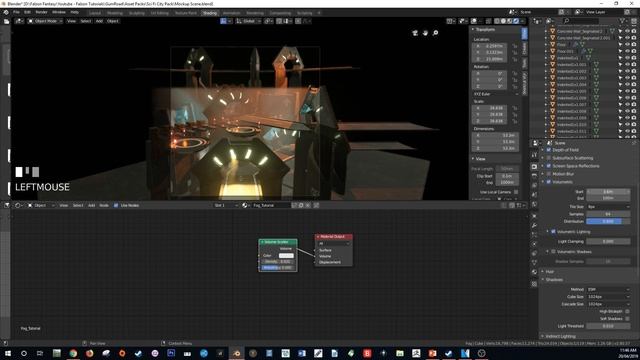Edit the Scale Z field
This screenshot has height=360, width=640.
coord(489,121)
